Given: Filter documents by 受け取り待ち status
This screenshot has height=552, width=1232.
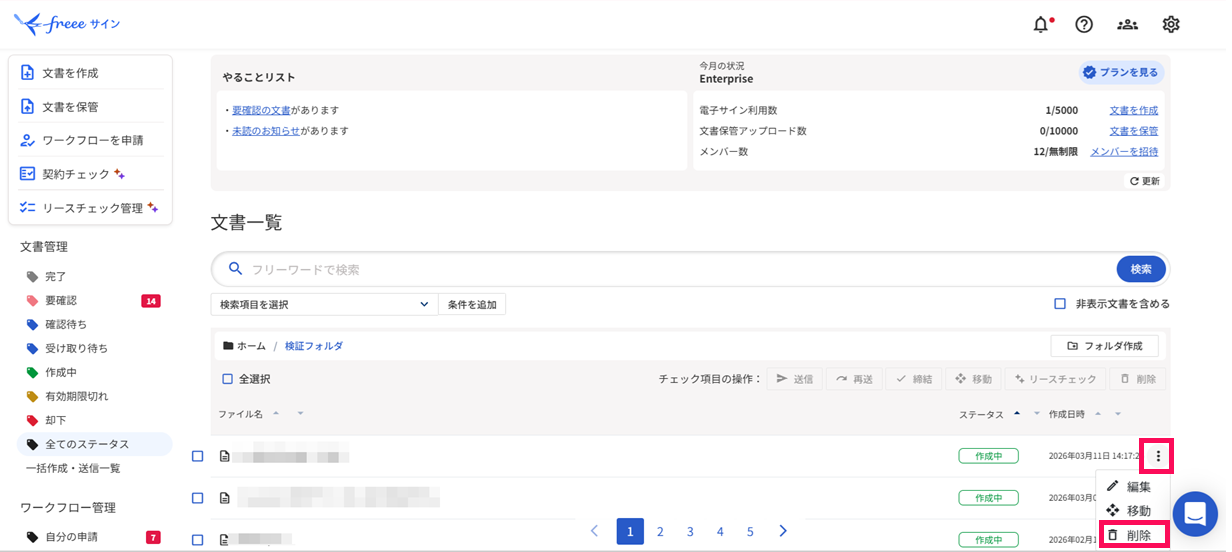Looking at the screenshot, I should (76, 348).
